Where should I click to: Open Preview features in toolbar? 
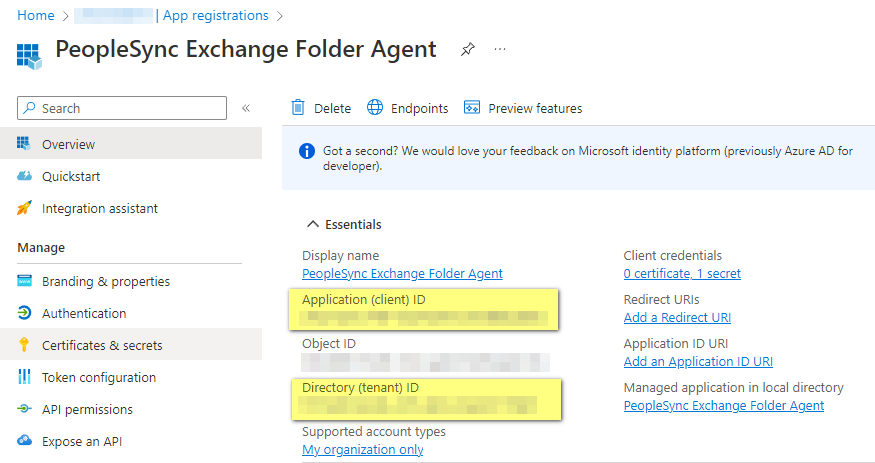[535, 109]
